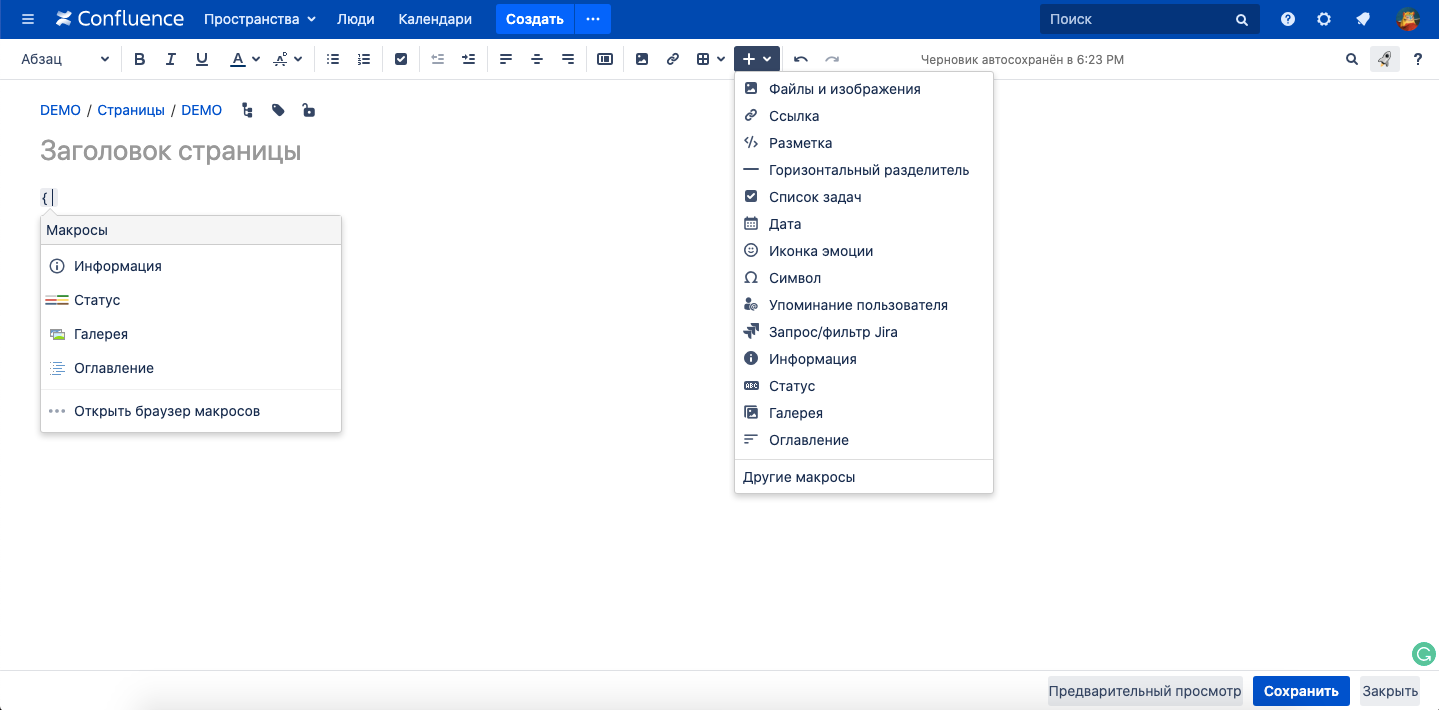Expand more formatting options dropdown
Image resolution: width=1439 pixels, height=710 pixels.
(288, 59)
